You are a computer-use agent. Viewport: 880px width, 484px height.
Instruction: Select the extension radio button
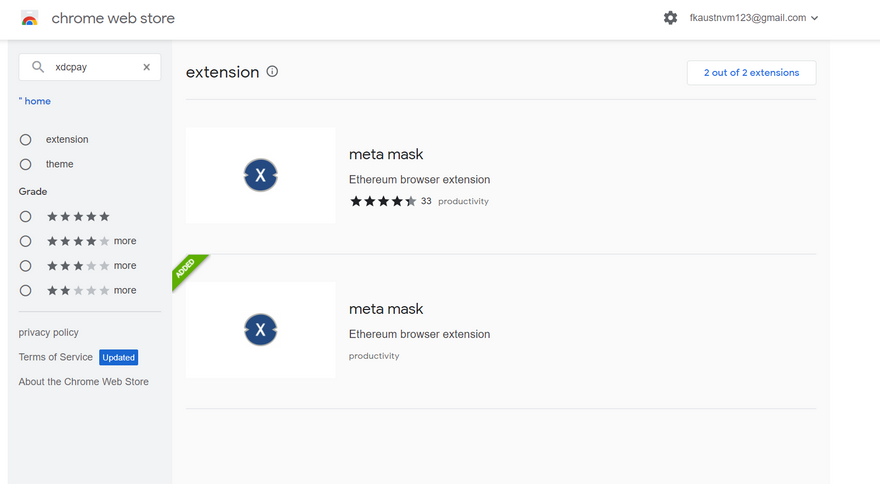26,140
